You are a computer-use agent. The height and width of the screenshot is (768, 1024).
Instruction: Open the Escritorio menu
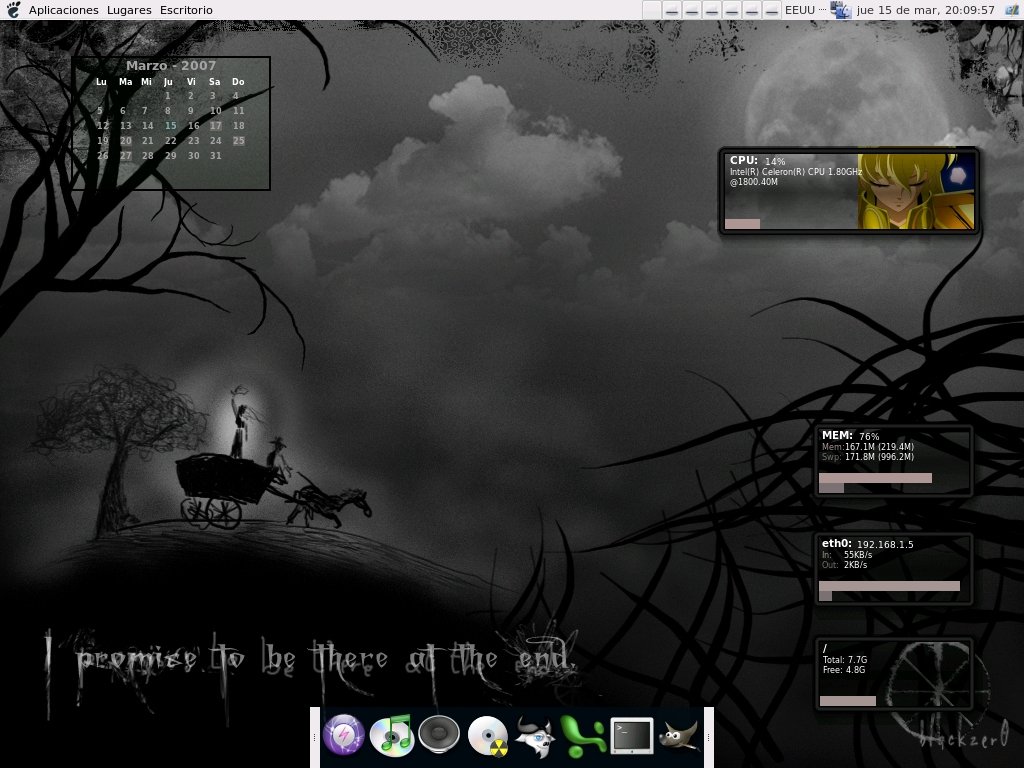186,10
